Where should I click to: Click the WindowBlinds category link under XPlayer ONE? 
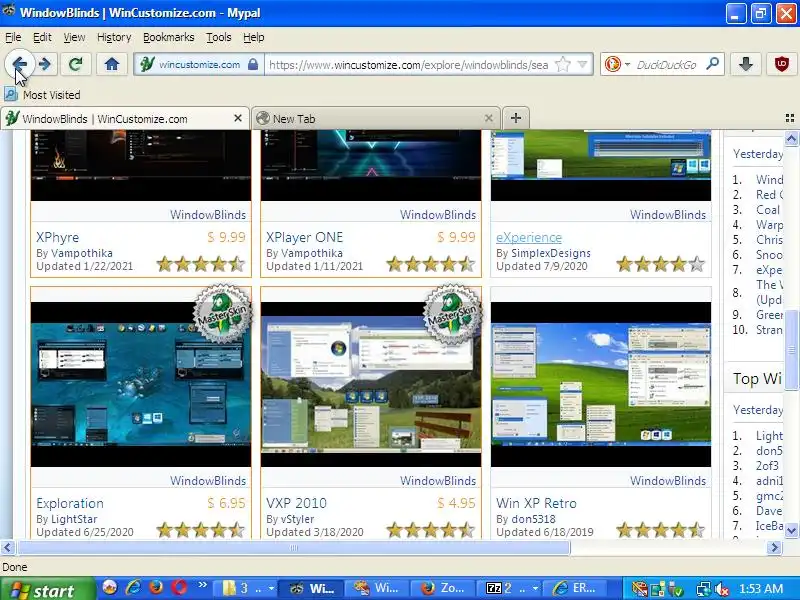(438, 215)
